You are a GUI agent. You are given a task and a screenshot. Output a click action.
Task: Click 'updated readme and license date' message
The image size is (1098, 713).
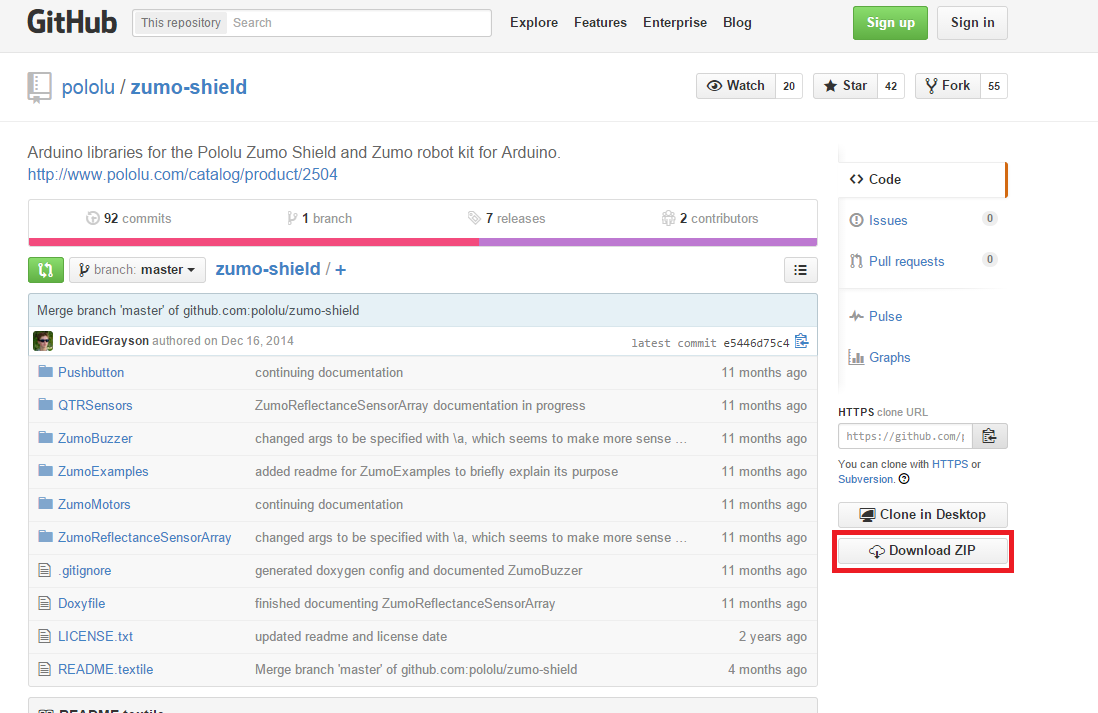[x=351, y=636]
